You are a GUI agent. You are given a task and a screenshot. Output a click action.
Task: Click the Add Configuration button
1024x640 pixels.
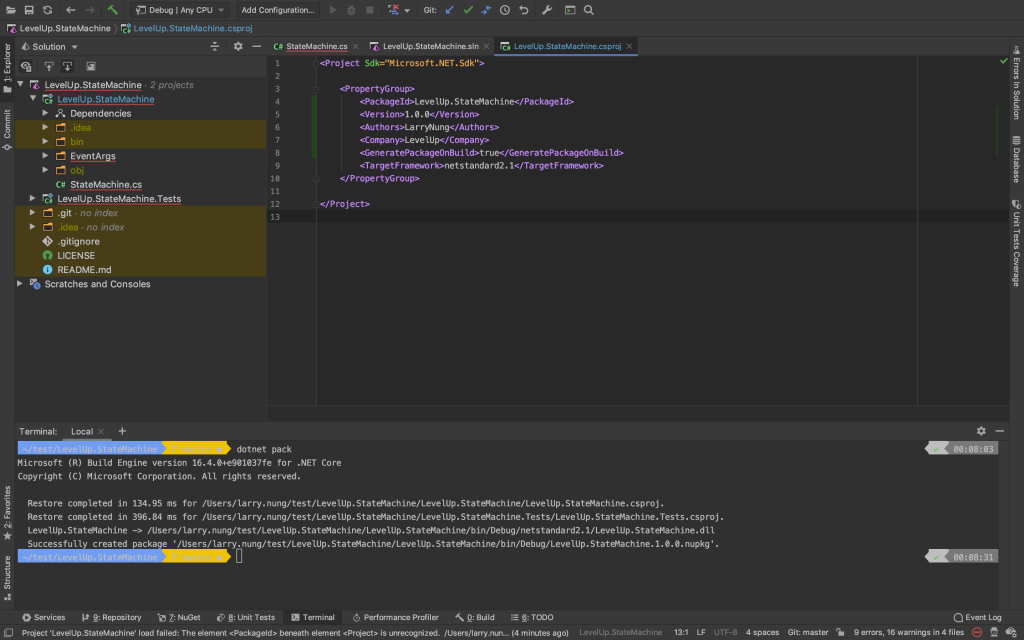(x=278, y=10)
